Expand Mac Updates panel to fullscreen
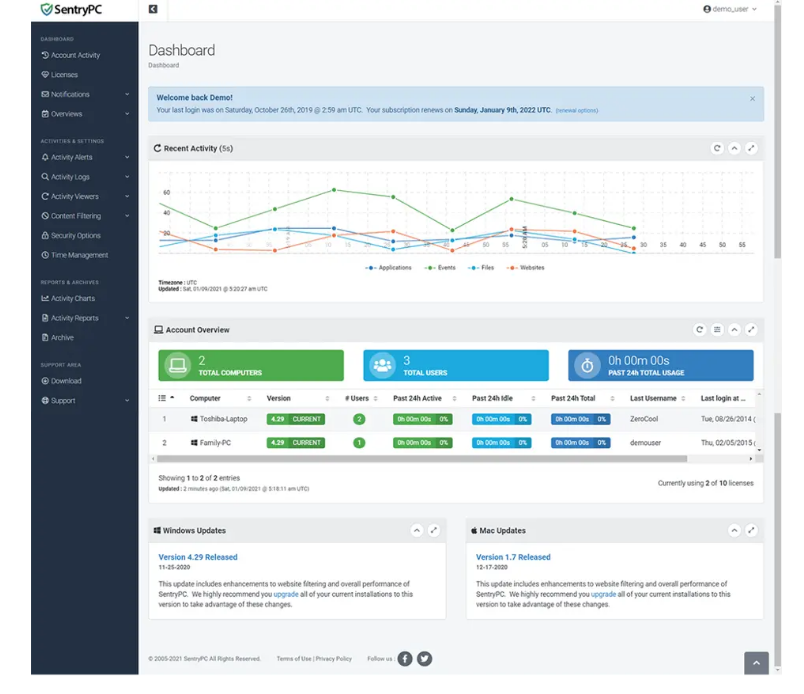The width and height of the screenshot is (804, 694). click(751, 530)
